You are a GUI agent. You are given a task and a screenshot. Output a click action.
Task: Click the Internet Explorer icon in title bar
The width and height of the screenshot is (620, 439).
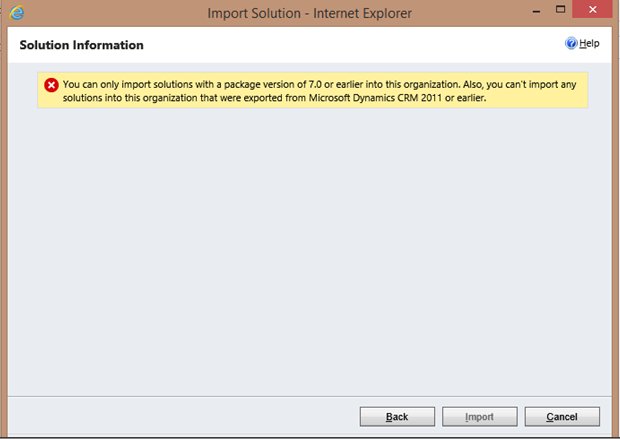(17, 14)
